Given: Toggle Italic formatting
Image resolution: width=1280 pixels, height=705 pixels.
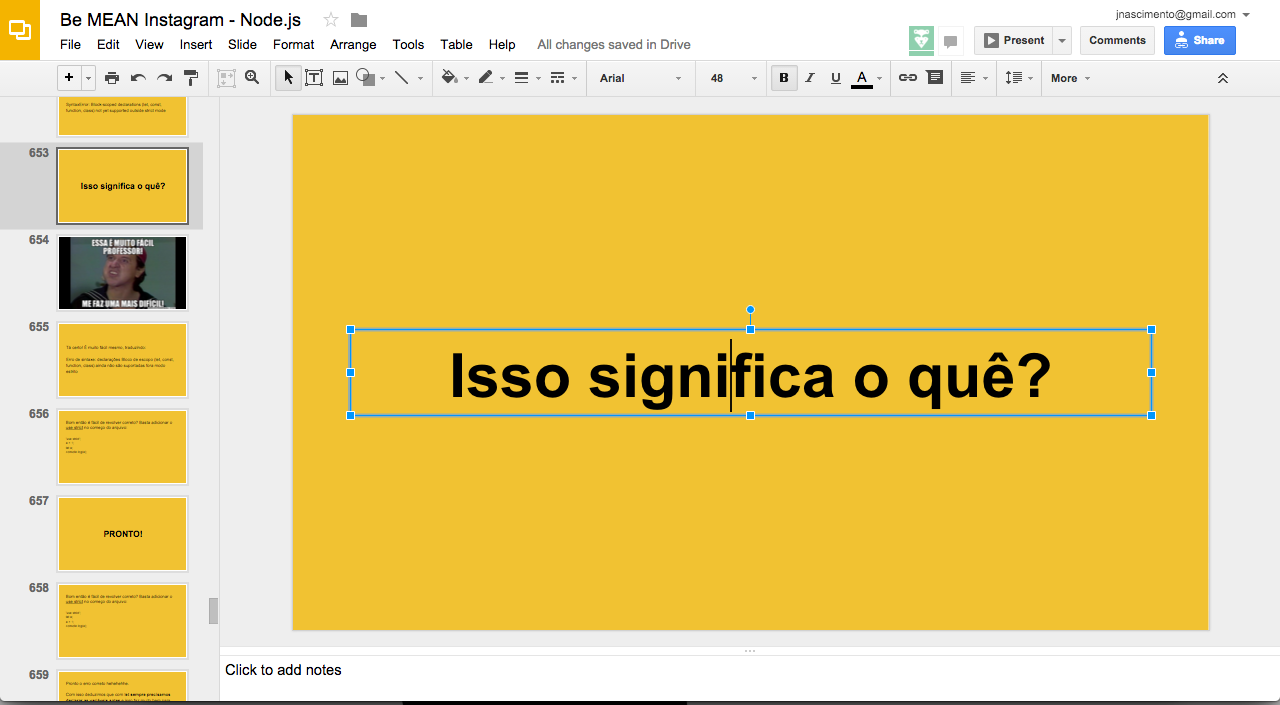Looking at the screenshot, I should point(810,78).
